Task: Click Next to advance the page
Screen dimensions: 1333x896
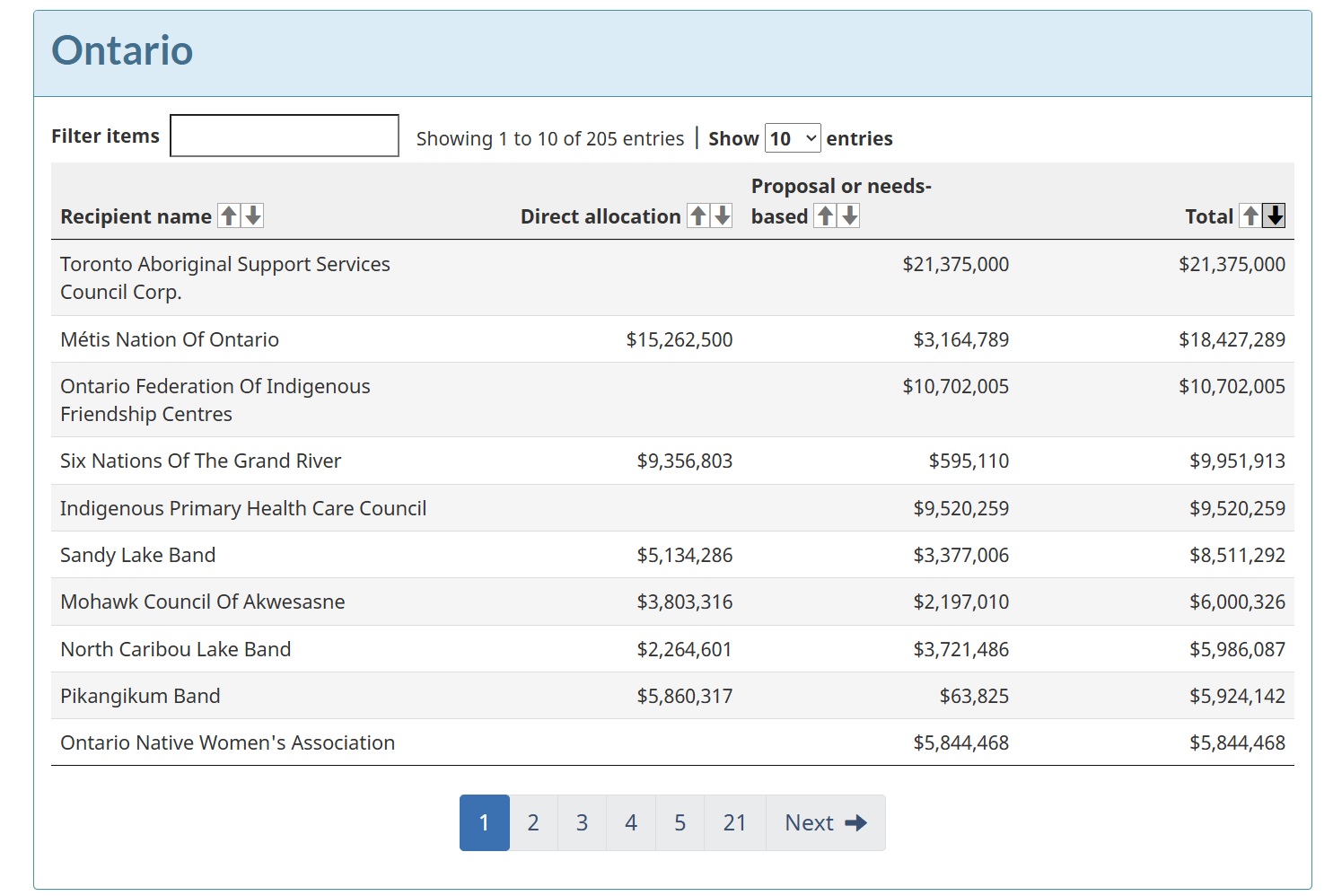Action: pos(826,822)
